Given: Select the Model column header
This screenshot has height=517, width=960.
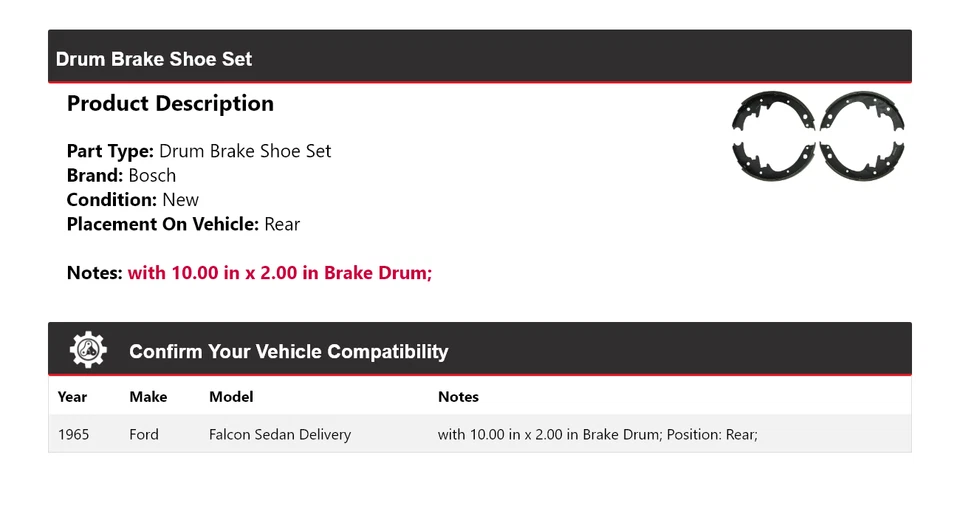Looking at the screenshot, I should pos(231,397).
